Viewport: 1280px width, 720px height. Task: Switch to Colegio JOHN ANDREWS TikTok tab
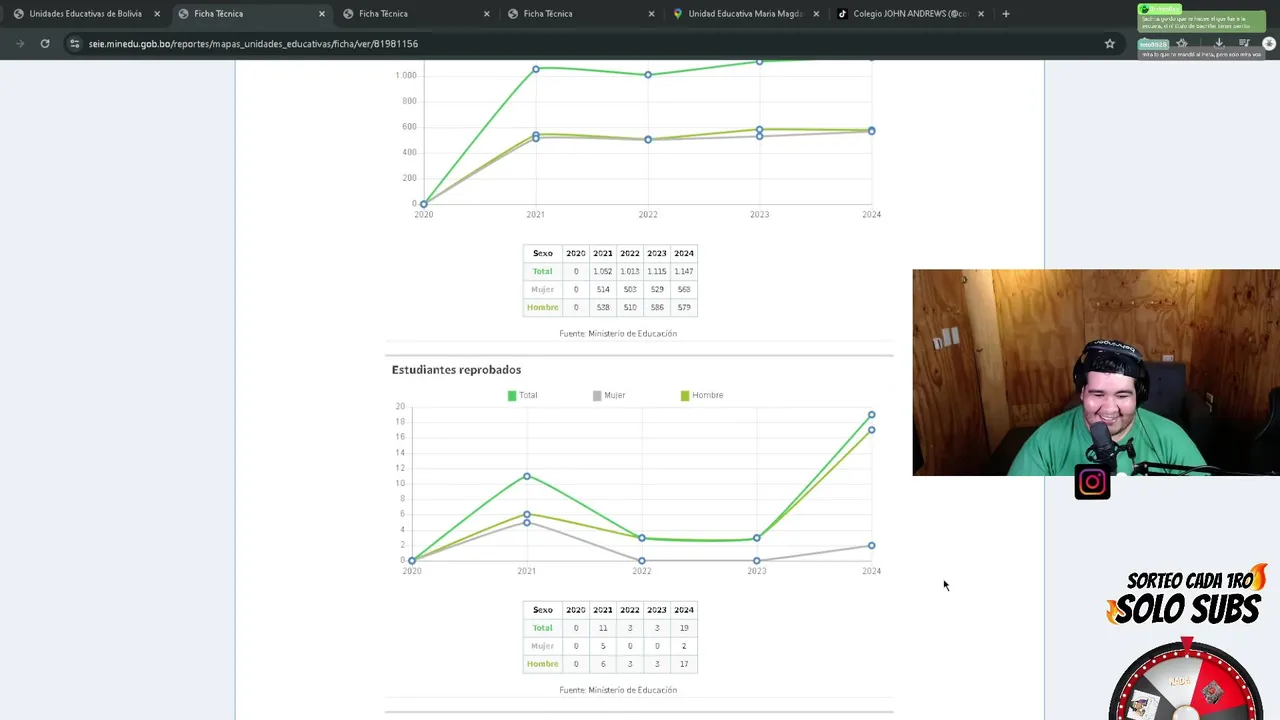click(909, 14)
